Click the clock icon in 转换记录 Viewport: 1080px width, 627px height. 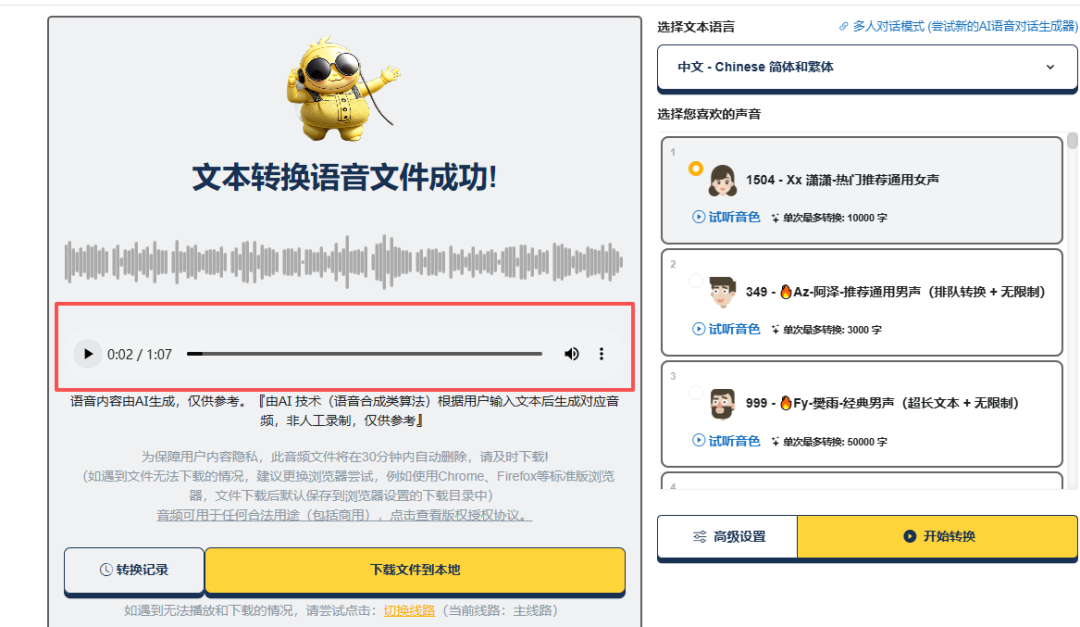coord(106,570)
